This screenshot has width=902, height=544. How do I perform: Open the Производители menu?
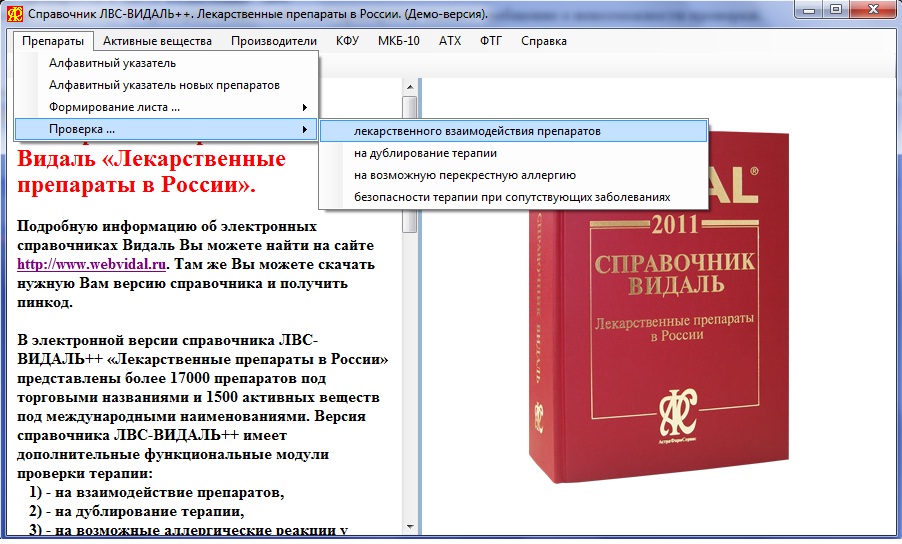coord(274,41)
